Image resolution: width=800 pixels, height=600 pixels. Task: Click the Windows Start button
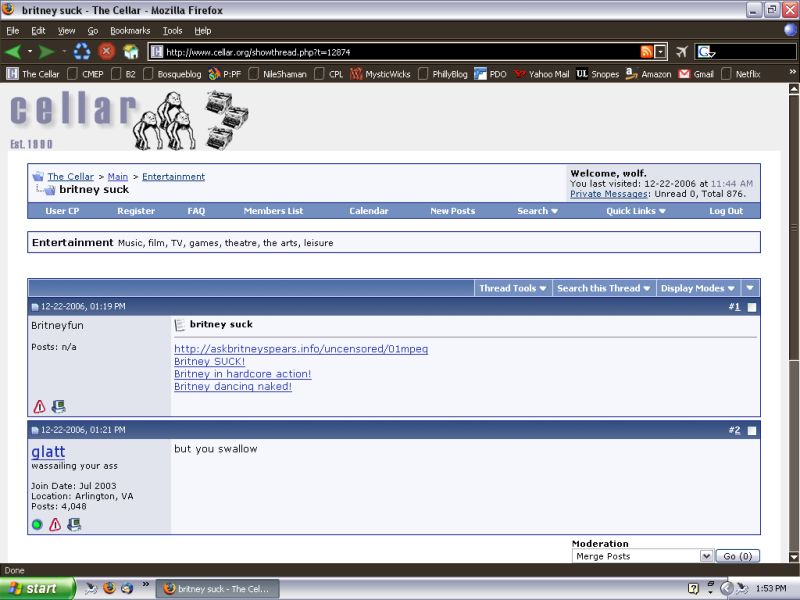(x=37, y=589)
